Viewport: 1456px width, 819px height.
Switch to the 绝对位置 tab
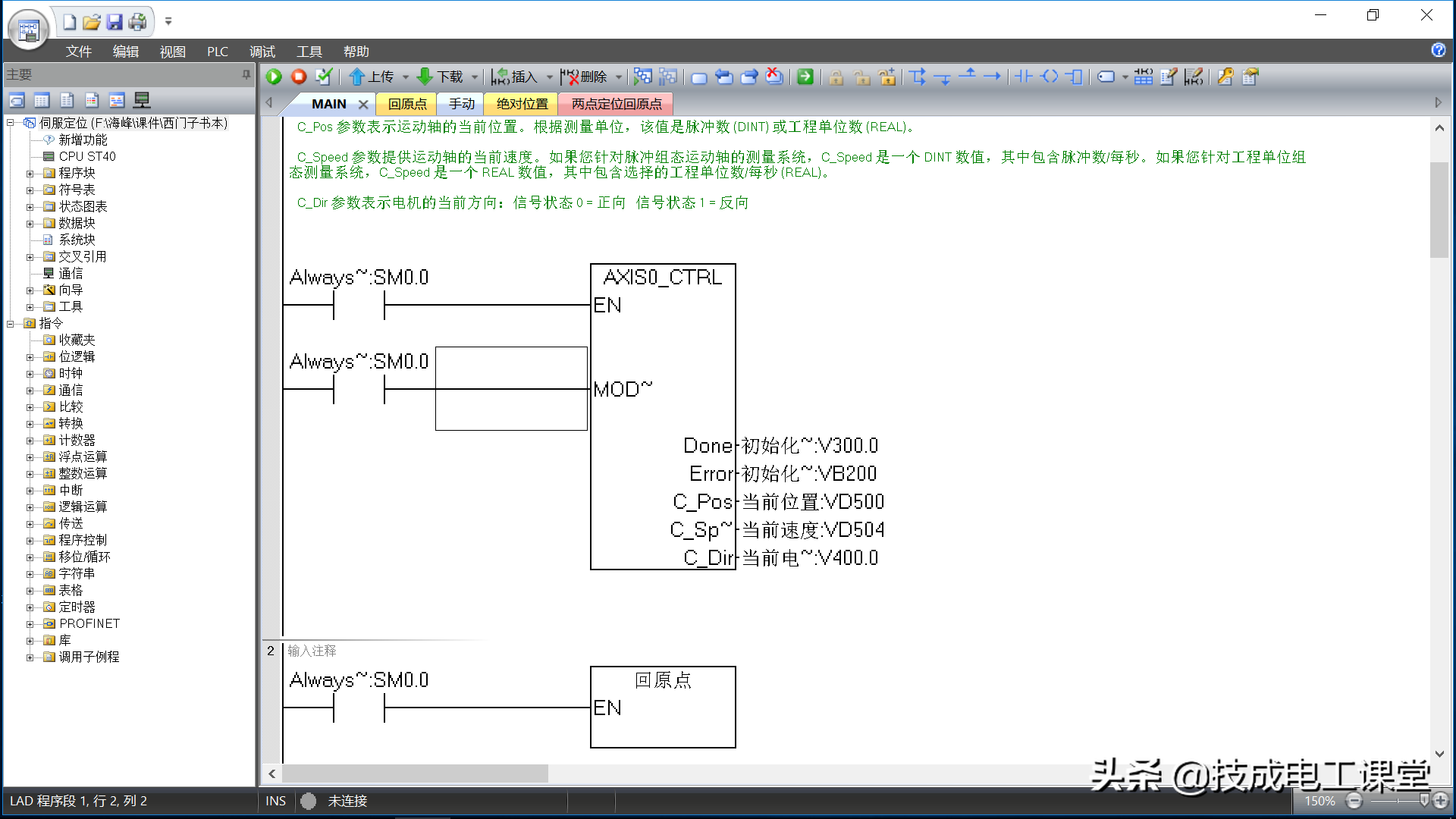(522, 104)
